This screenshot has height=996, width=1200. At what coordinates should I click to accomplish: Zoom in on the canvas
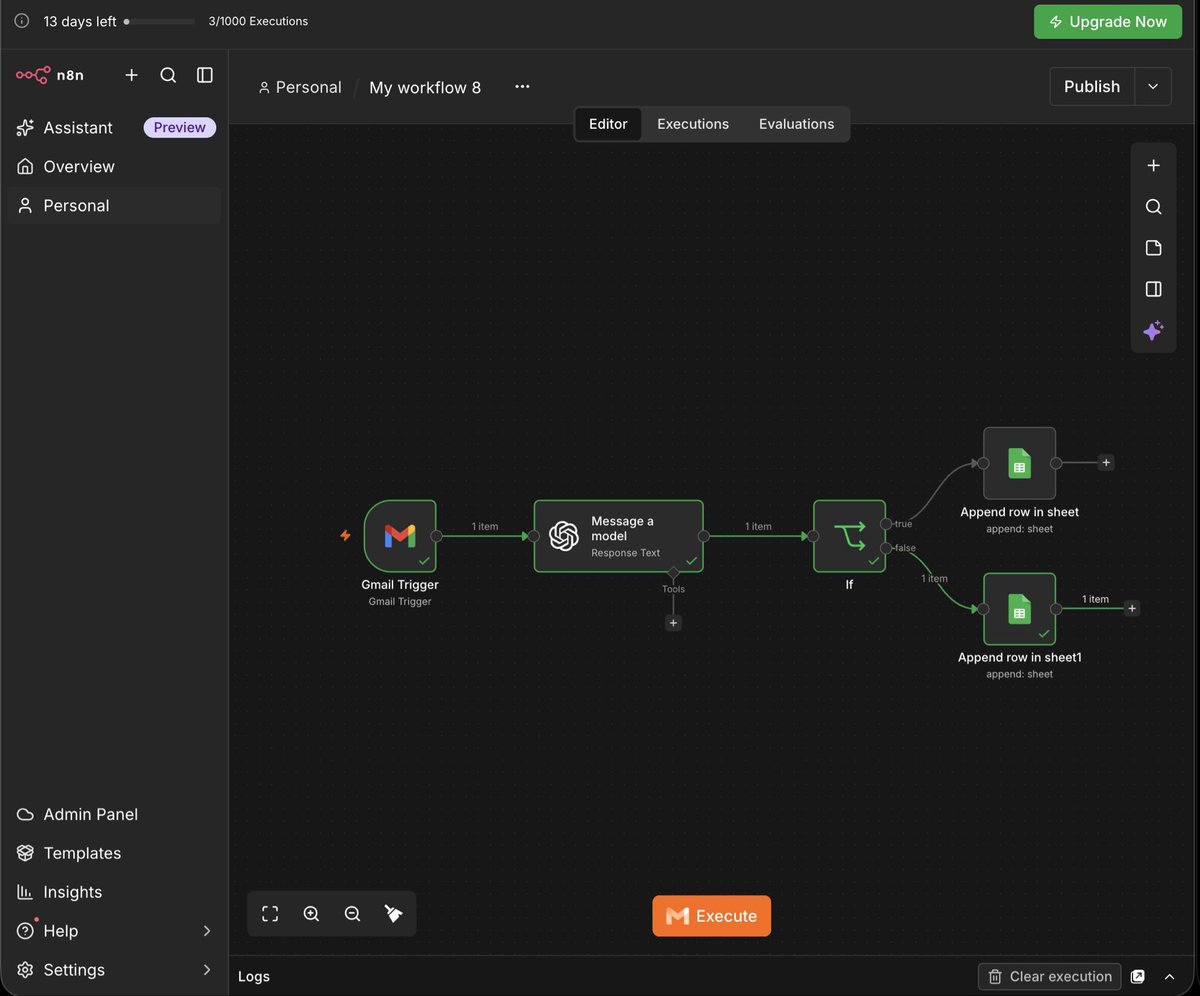(x=311, y=914)
